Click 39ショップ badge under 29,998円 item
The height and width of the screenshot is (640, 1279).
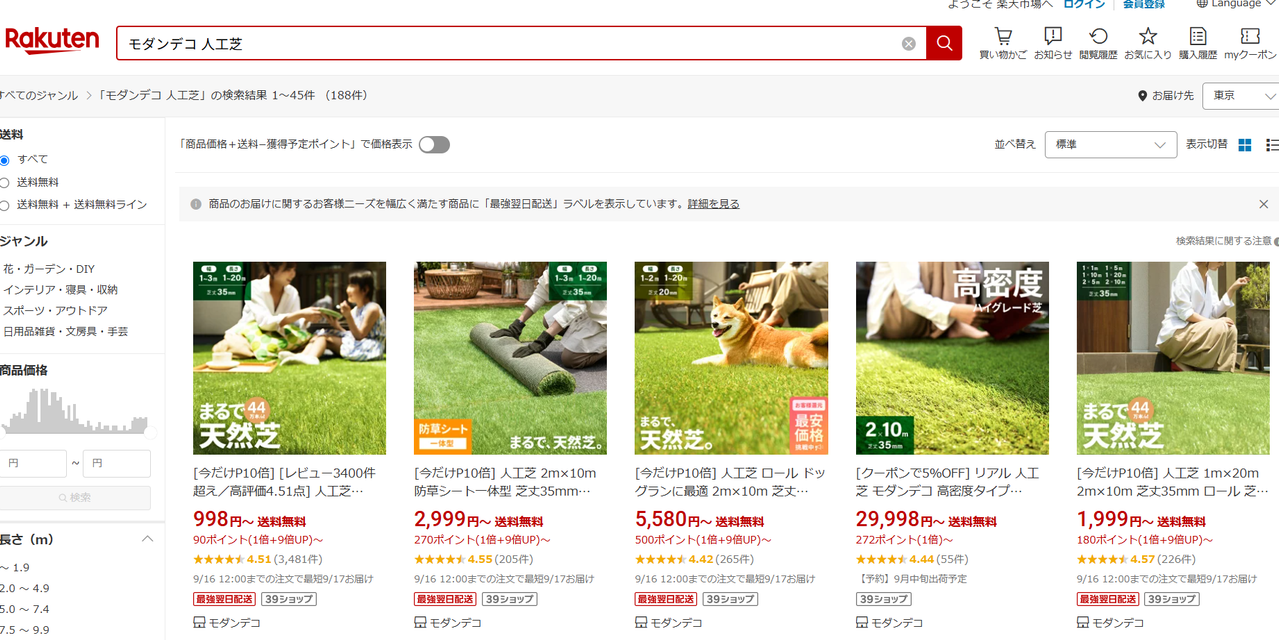(x=883, y=599)
